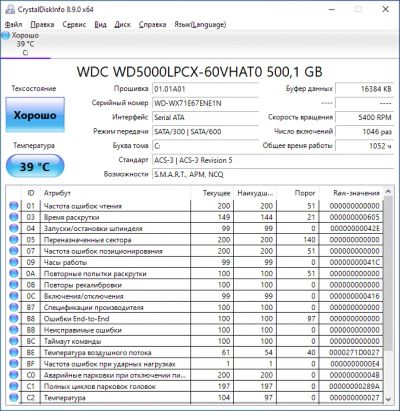Viewport: 400px width, 411px height.
Task: Open the Справка menu
Action: (x=152, y=24)
